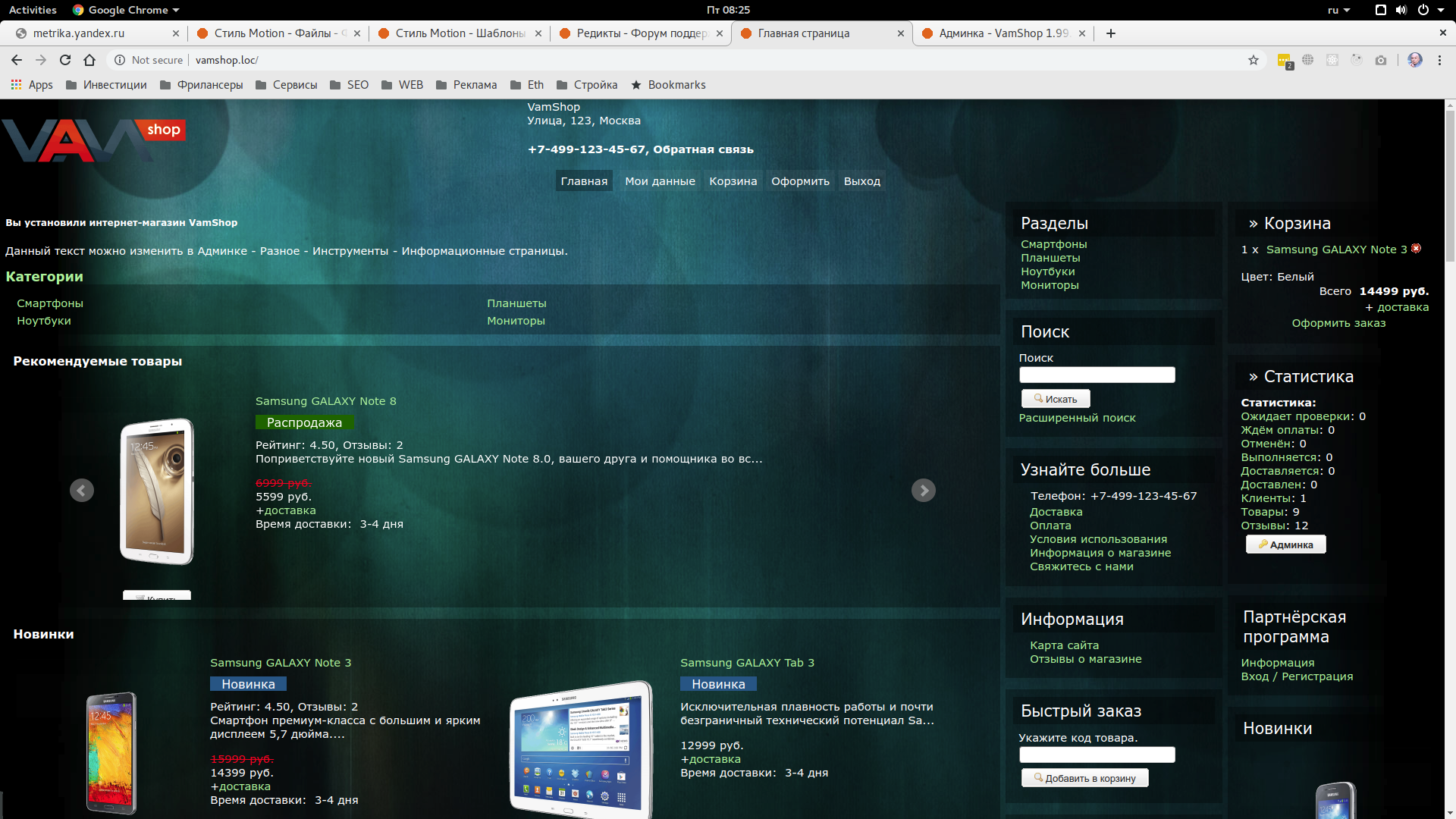
Task: Click Оформить заказ link in cart
Action: point(1338,323)
